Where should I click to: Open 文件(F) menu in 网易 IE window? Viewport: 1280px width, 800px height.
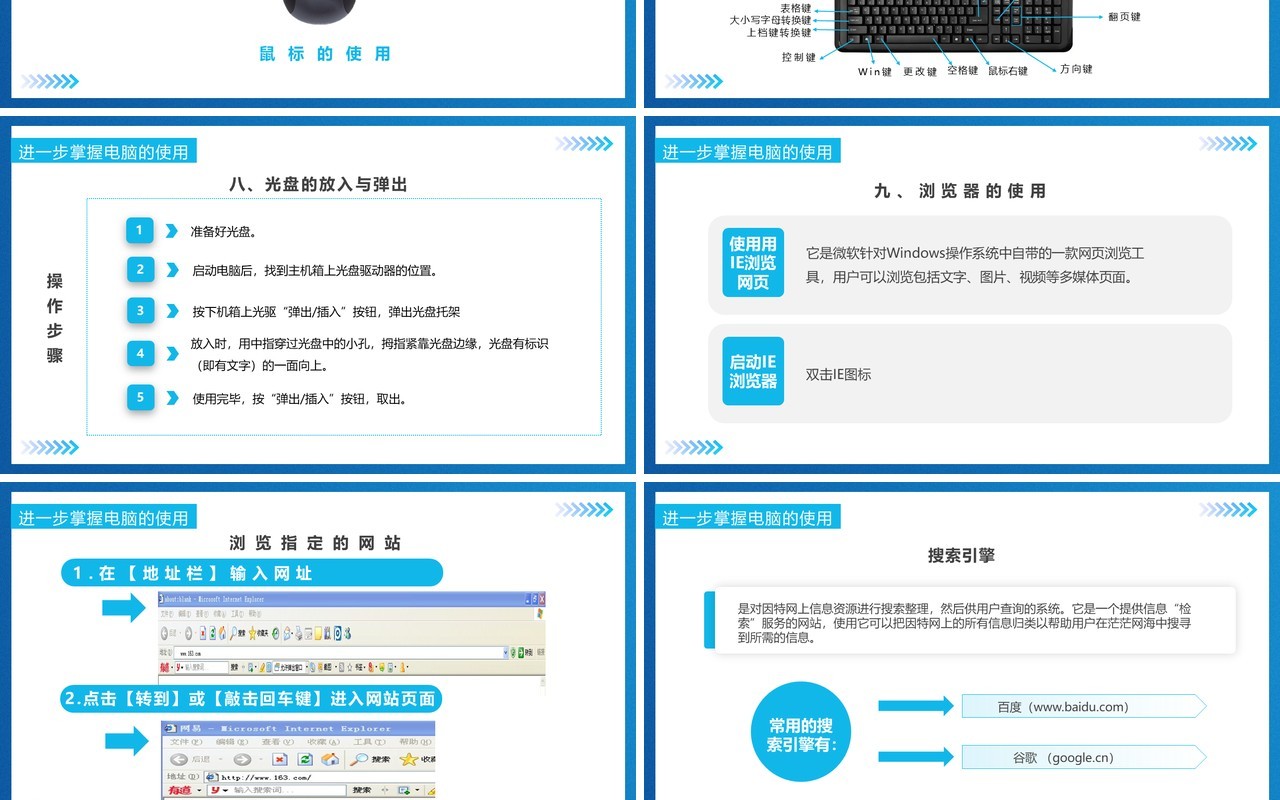click(x=186, y=742)
